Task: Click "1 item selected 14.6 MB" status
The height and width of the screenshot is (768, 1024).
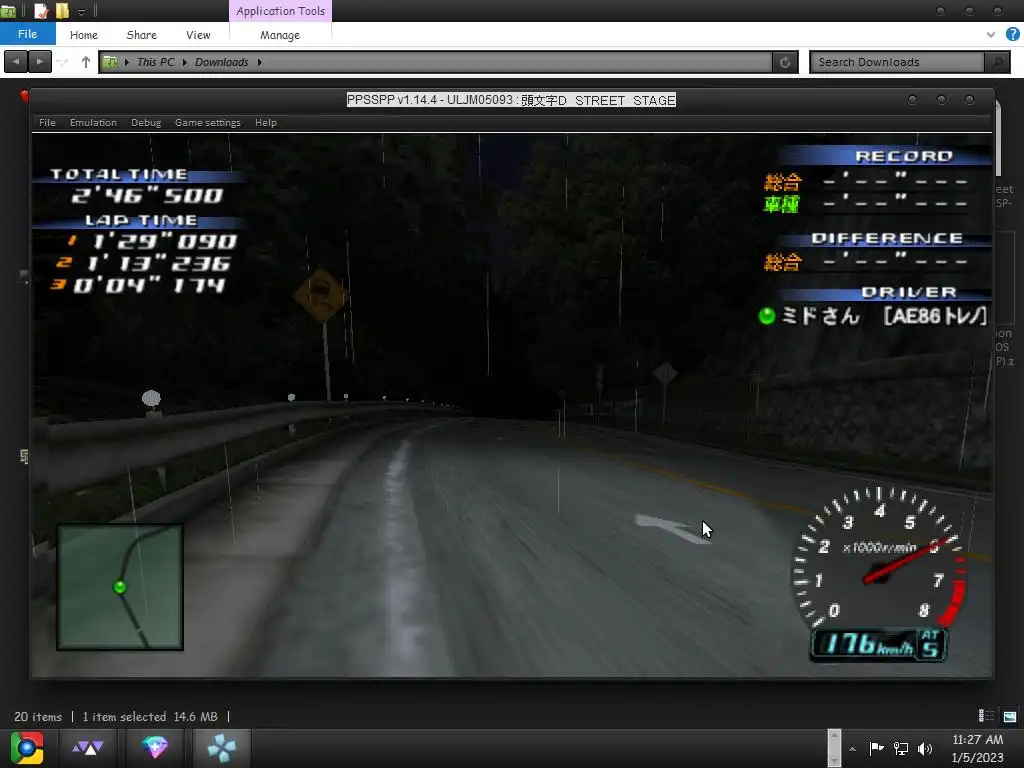Action: pyautogui.click(x=150, y=716)
